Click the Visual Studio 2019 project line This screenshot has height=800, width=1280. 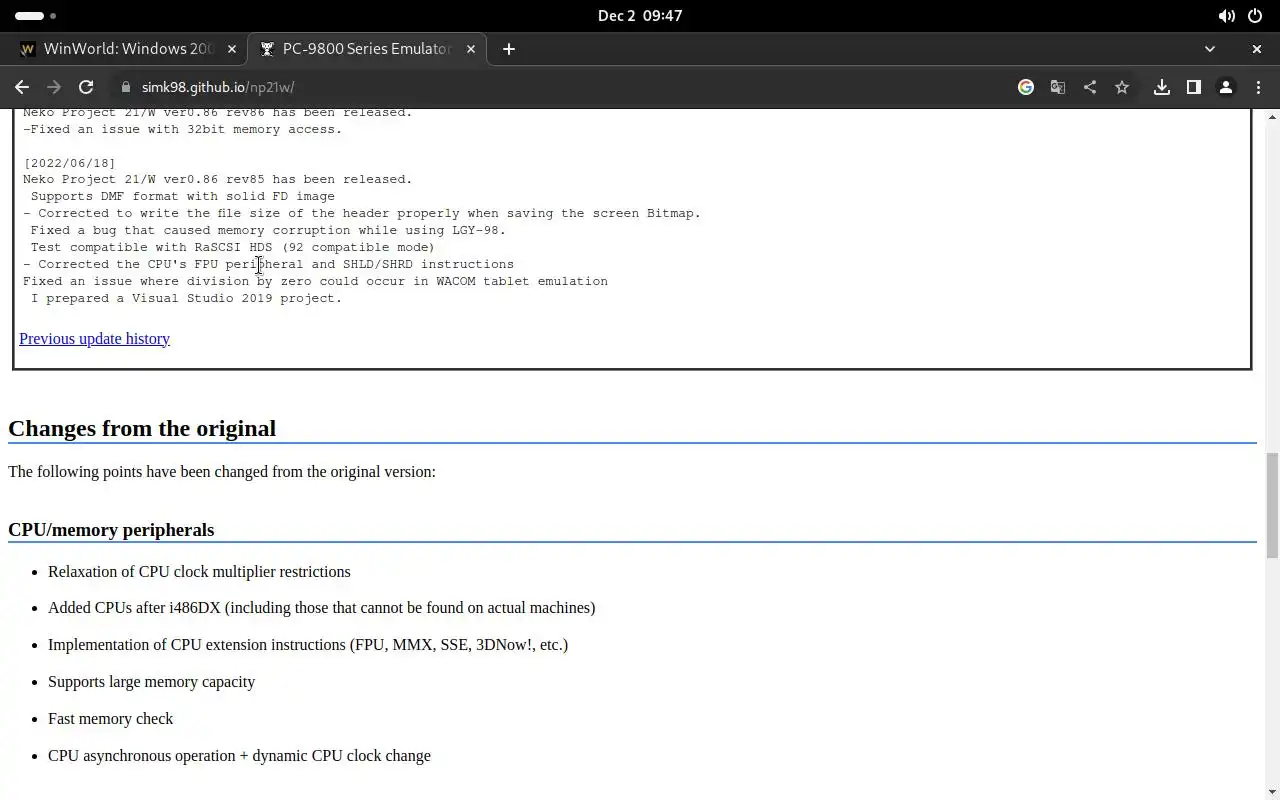[x=186, y=299]
